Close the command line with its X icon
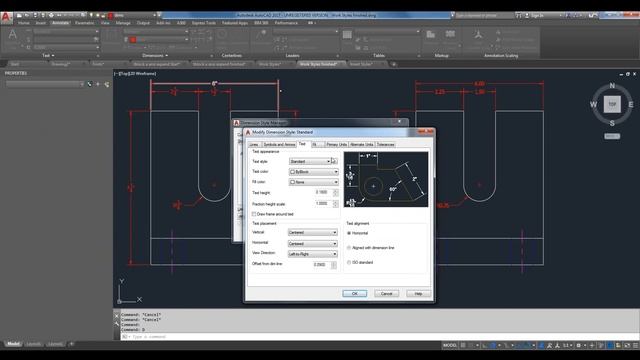The height and width of the screenshot is (360, 640). pyautogui.click(x=117, y=315)
